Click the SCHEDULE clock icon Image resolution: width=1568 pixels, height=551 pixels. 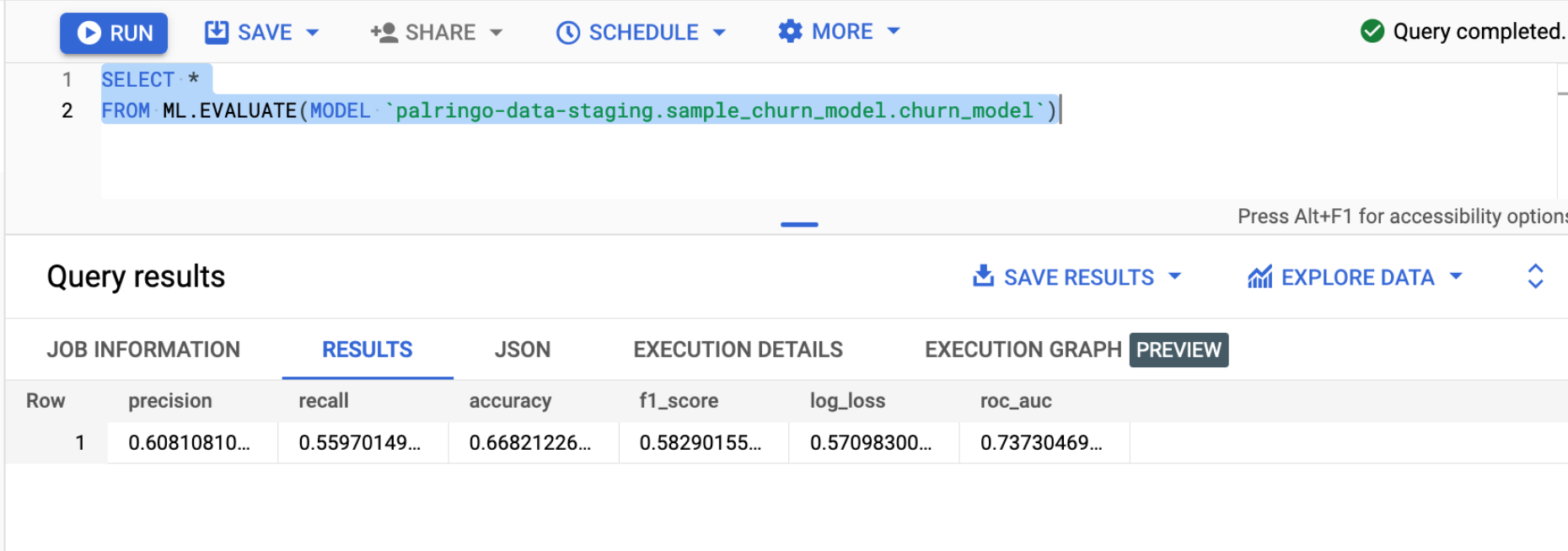568,33
